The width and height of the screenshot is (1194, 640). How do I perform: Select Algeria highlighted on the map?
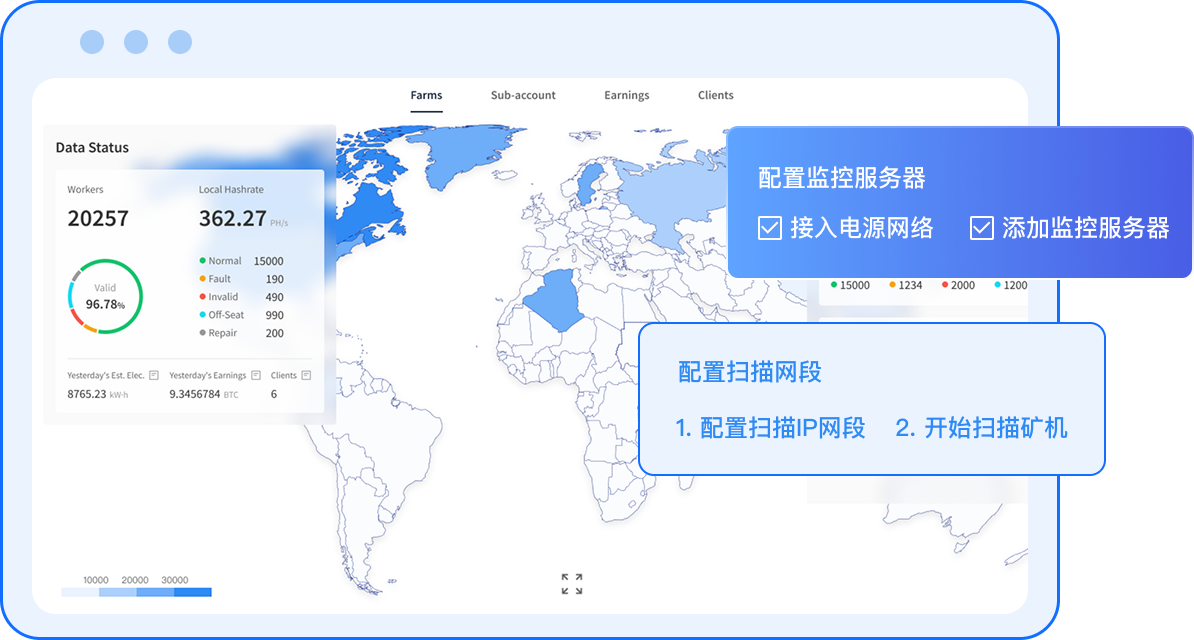555,300
